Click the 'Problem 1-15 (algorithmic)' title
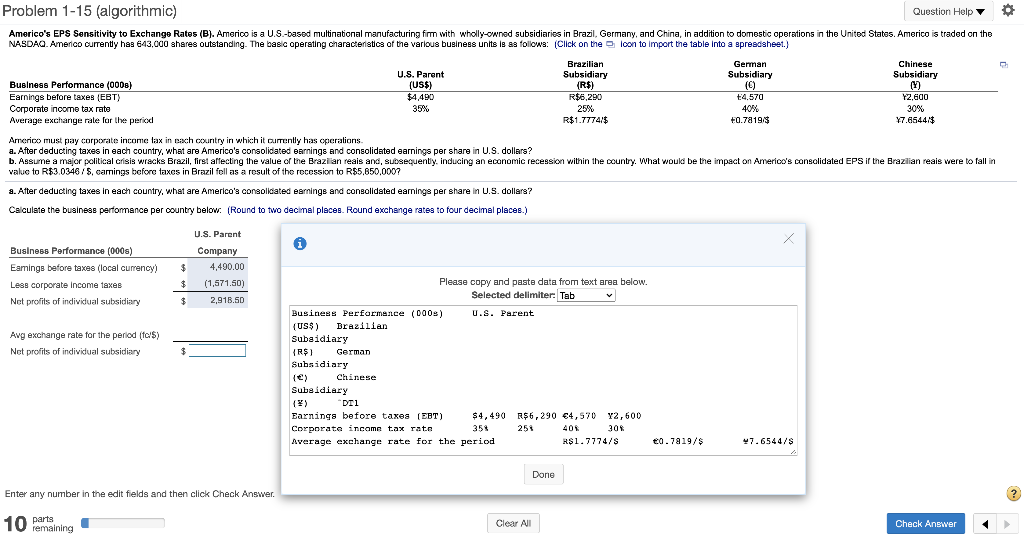The height and width of the screenshot is (543, 1024). point(89,11)
